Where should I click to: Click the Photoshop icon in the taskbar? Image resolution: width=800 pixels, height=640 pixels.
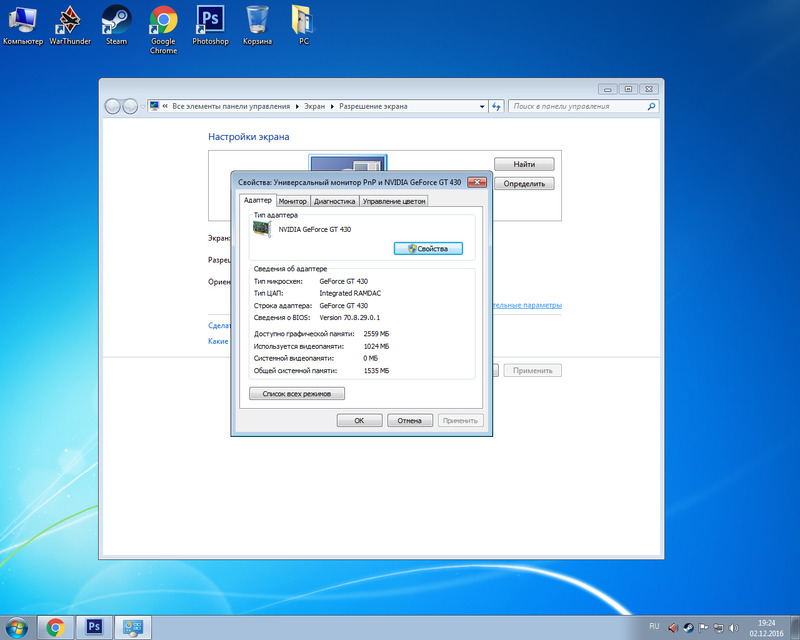click(94, 627)
